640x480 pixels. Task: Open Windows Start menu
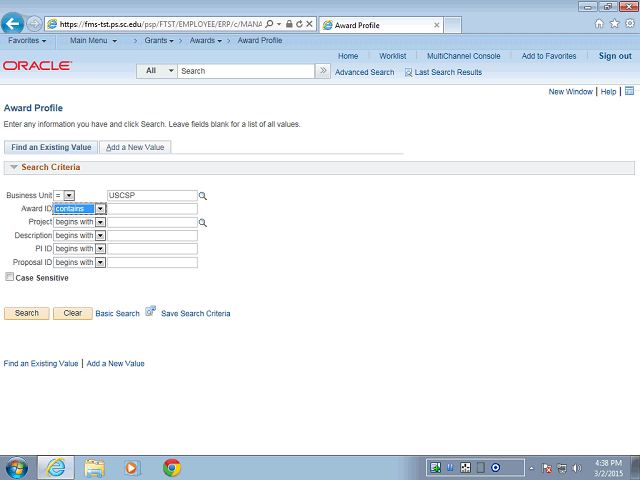tap(16, 468)
